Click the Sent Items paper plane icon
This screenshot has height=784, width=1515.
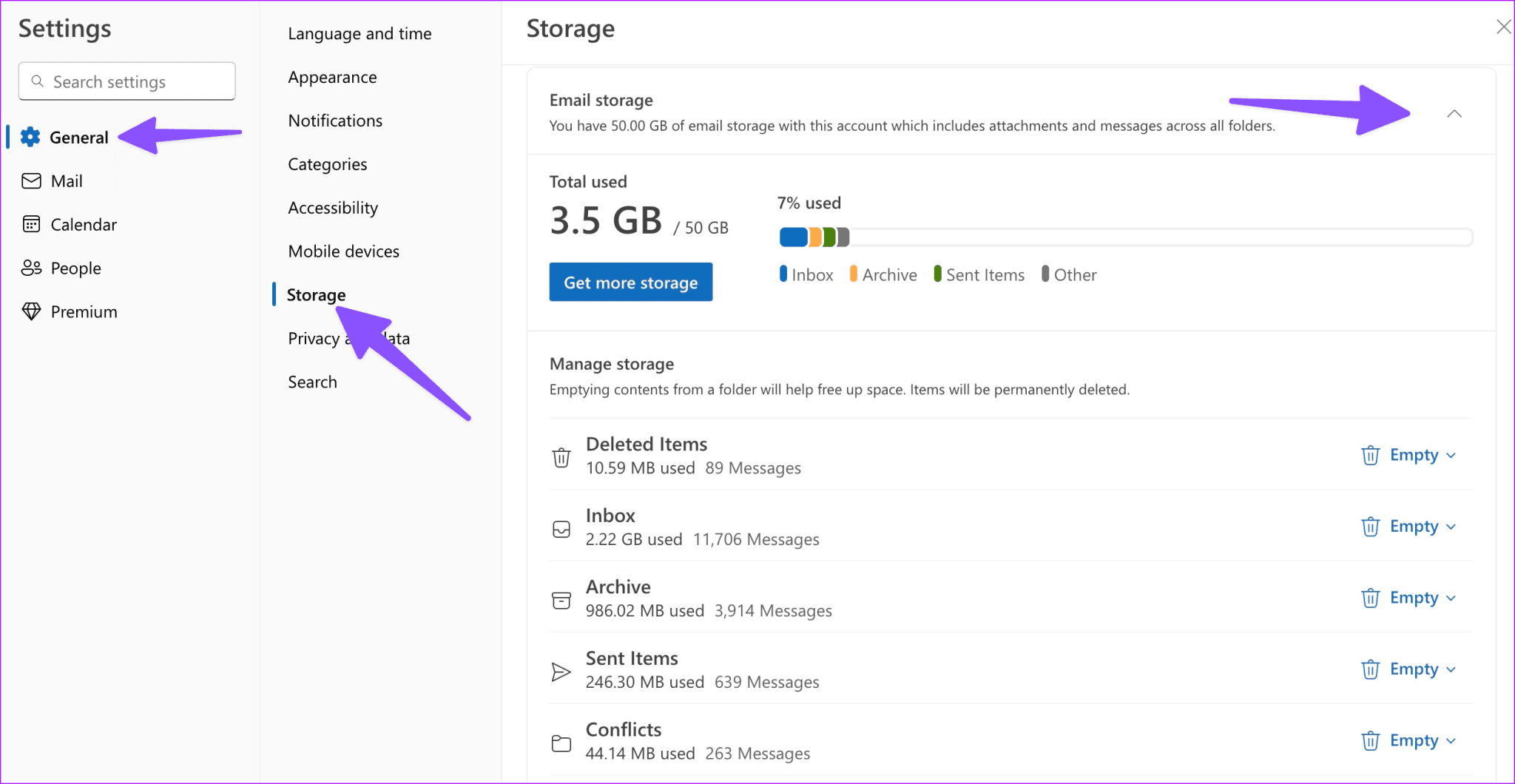click(561, 671)
